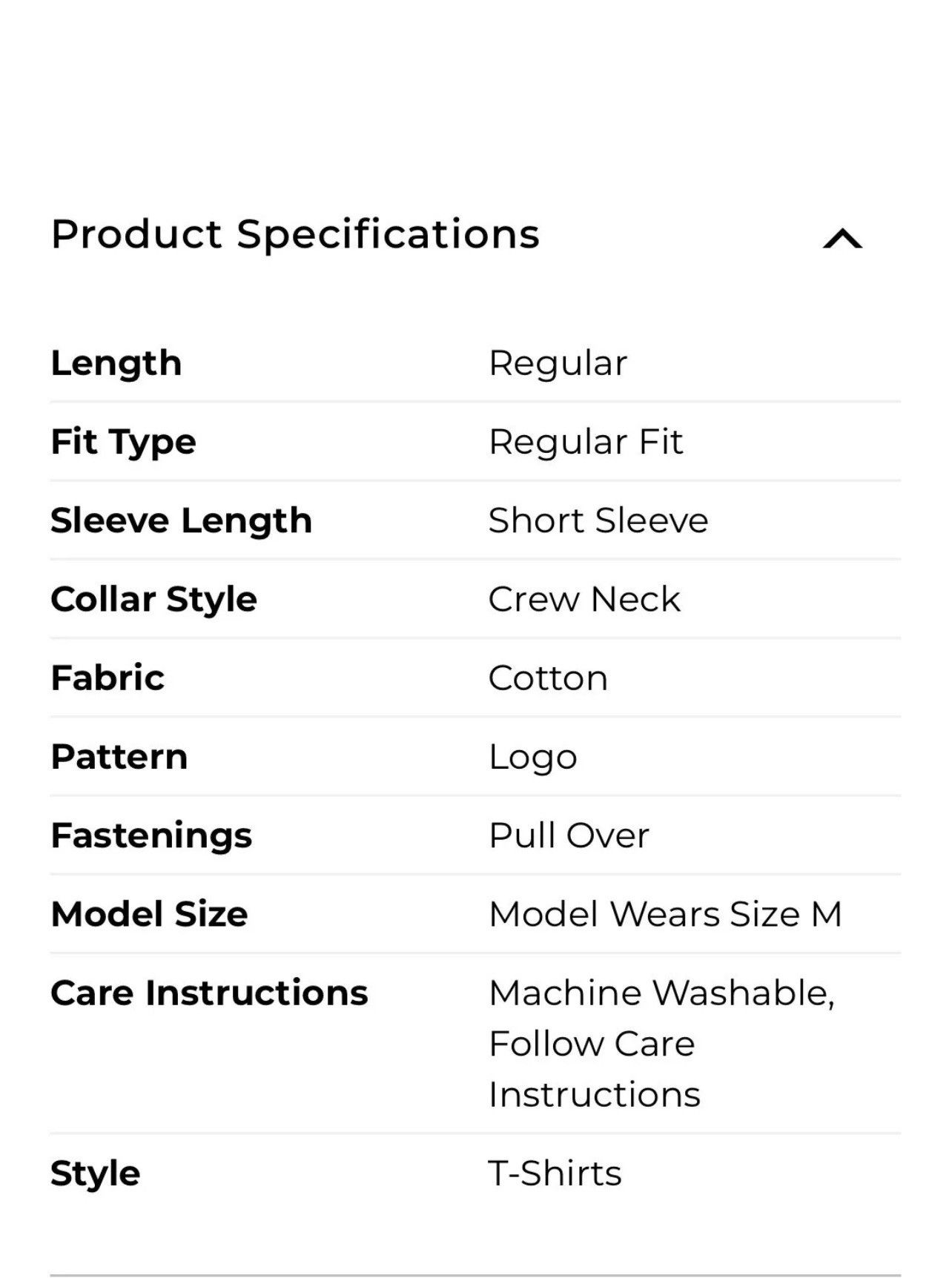Select the Fabric label

pos(108,678)
